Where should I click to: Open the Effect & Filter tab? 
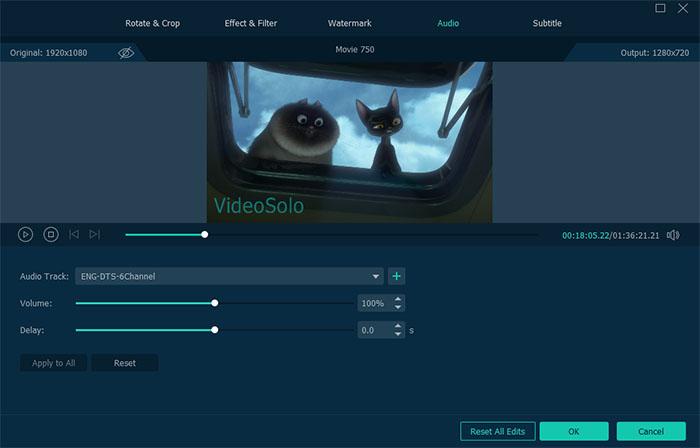250,23
